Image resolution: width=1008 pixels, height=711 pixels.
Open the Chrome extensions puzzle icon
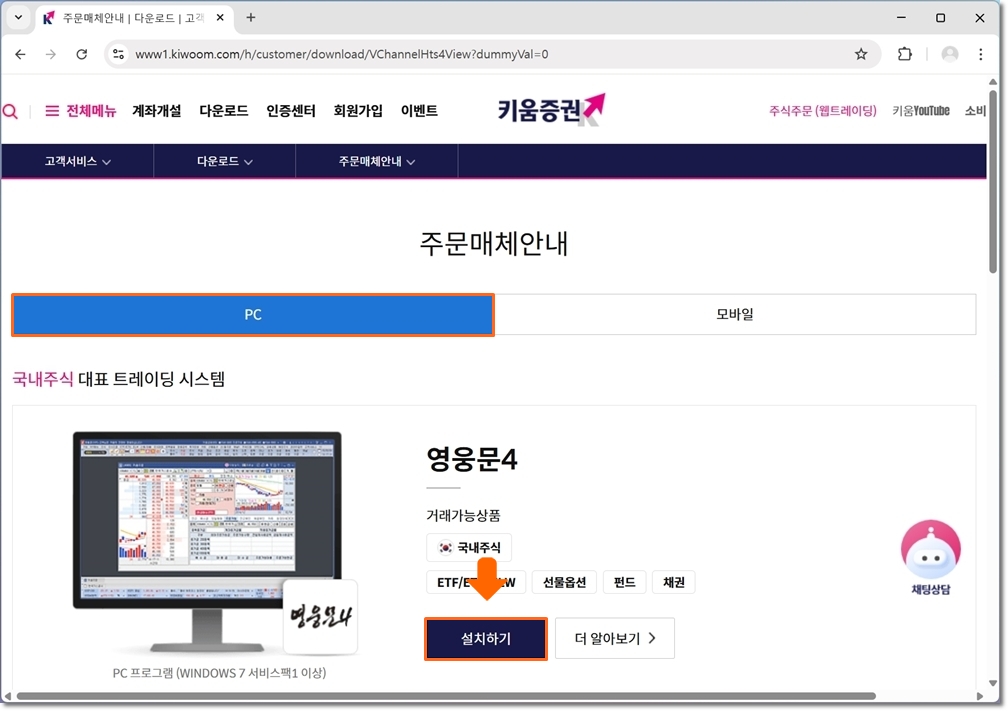pos(904,54)
